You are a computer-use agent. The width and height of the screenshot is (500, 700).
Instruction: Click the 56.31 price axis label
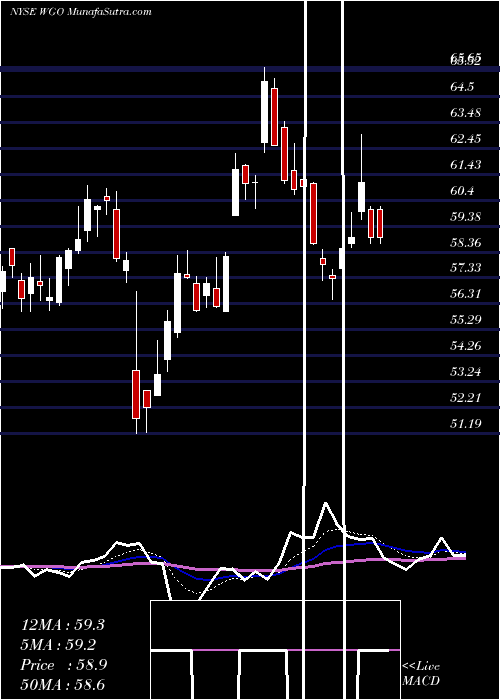466,294
